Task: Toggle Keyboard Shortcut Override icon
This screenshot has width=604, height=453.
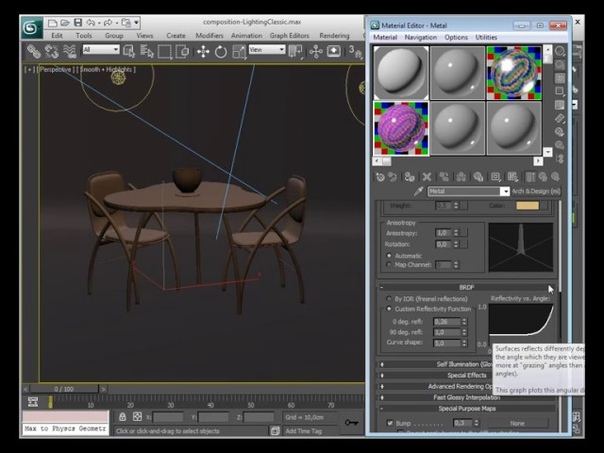Action: (334, 51)
